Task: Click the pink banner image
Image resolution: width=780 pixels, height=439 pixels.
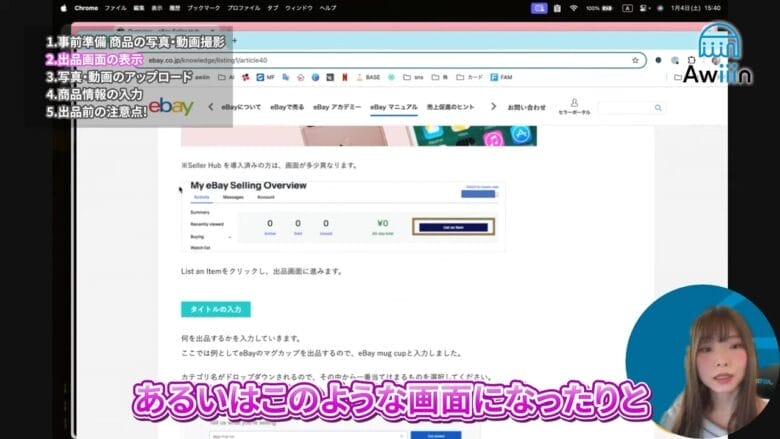Action: [359, 136]
